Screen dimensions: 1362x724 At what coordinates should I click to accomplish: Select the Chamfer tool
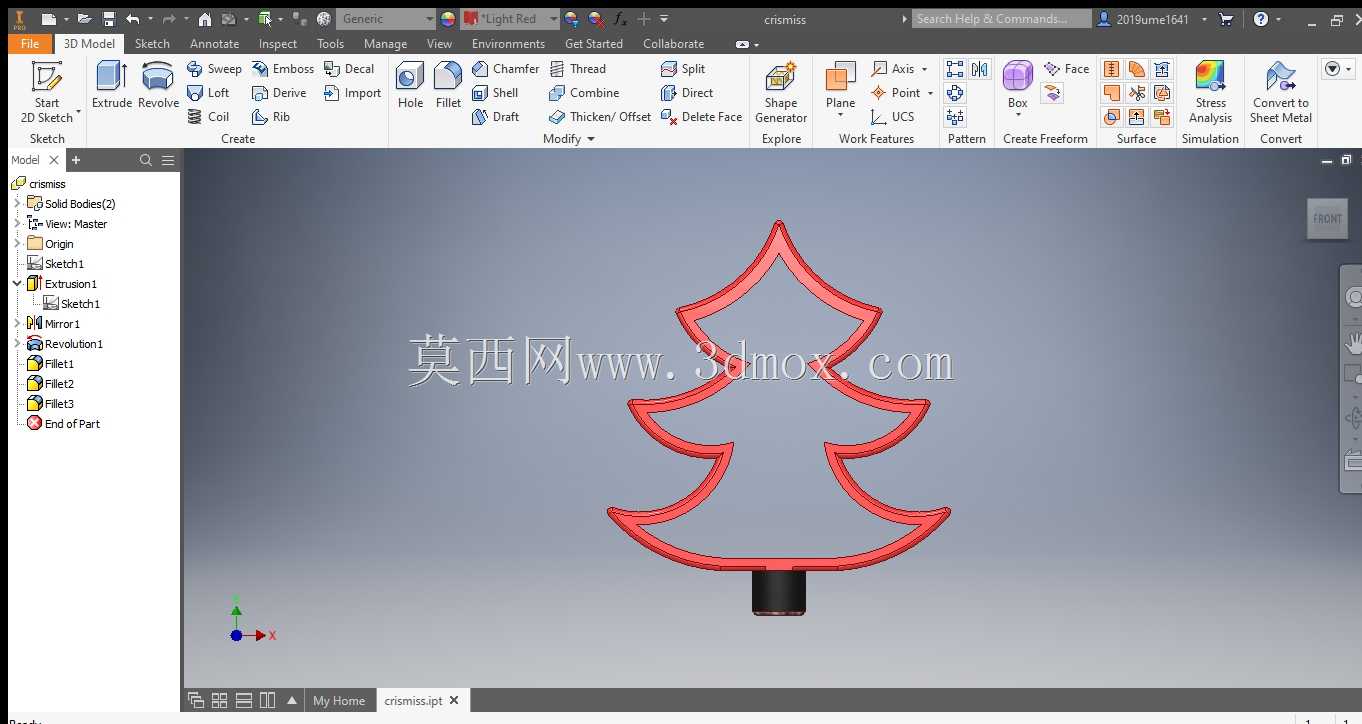point(505,69)
